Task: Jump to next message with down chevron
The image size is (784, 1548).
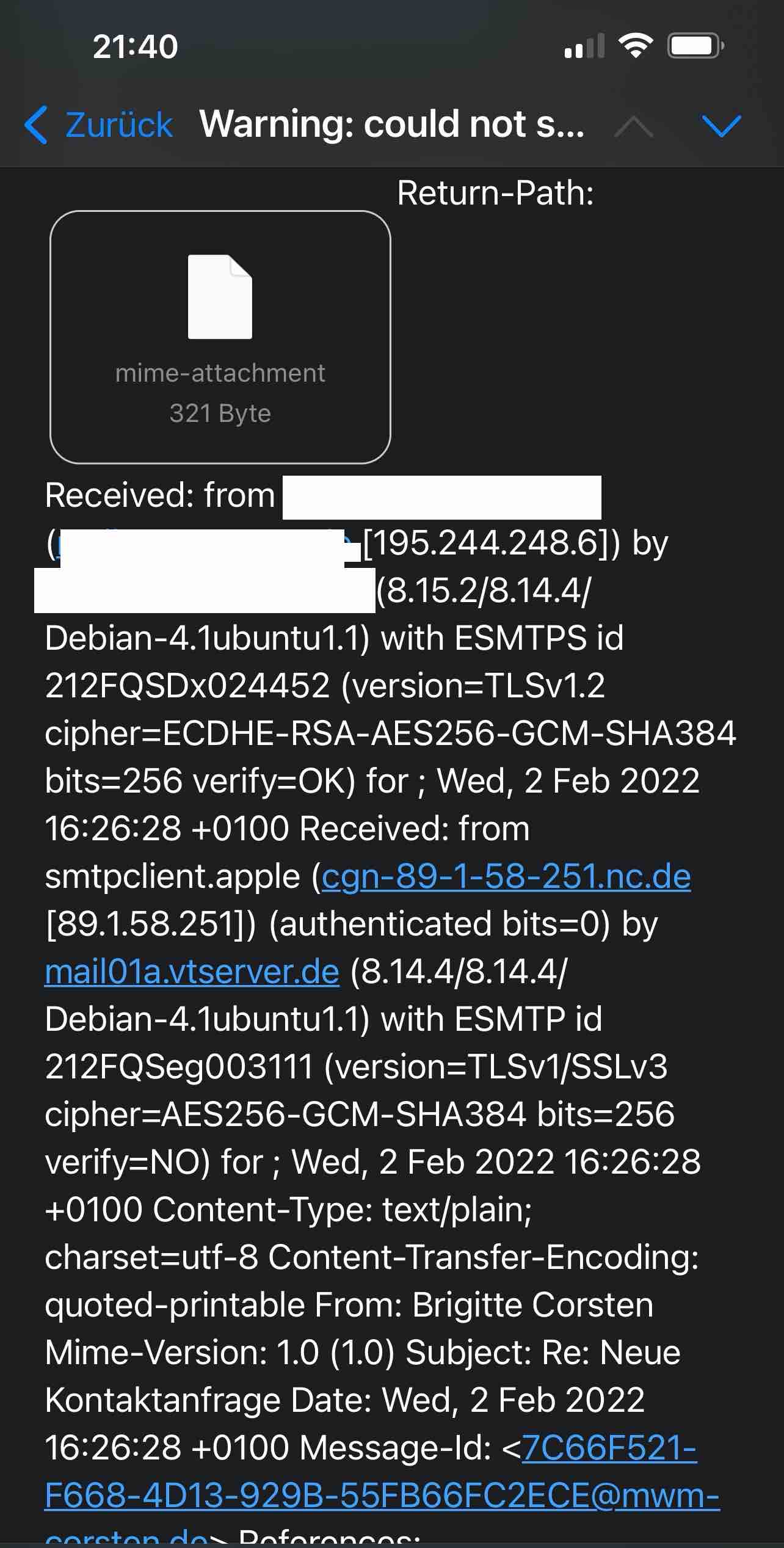Action: click(722, 126)
